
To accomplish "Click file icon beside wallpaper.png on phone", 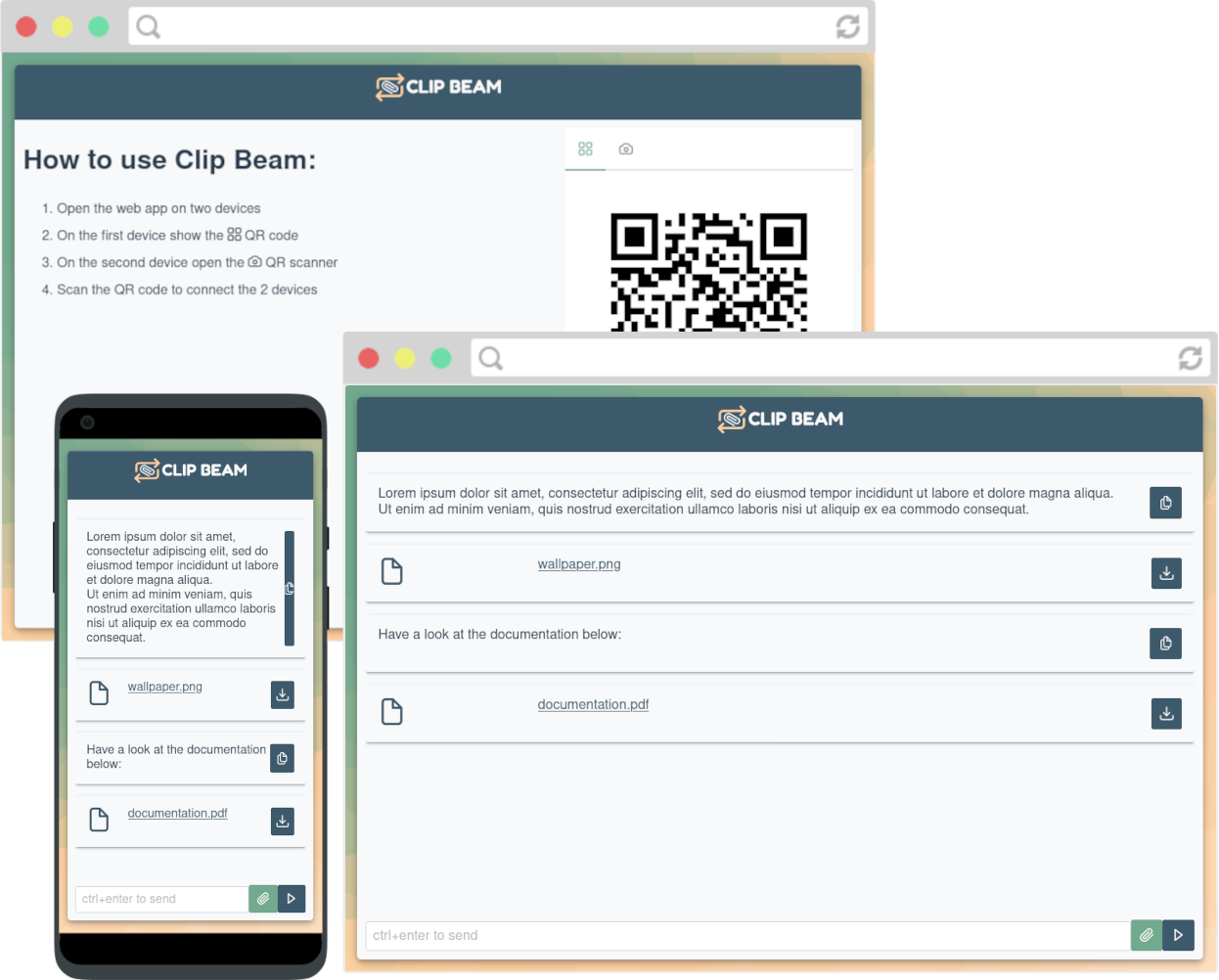I will click(99, 693).
